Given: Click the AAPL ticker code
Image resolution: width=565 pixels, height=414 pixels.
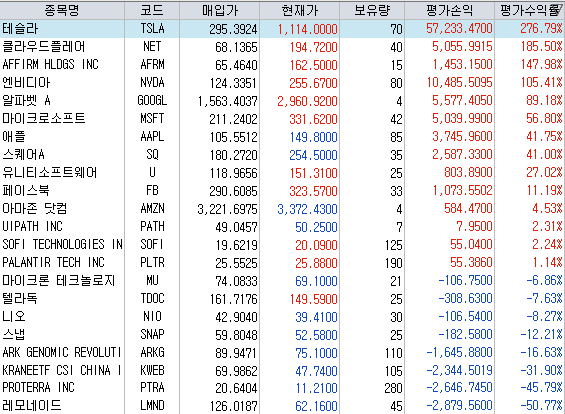Looking at the screenshot, I should [x=152, y=137].
